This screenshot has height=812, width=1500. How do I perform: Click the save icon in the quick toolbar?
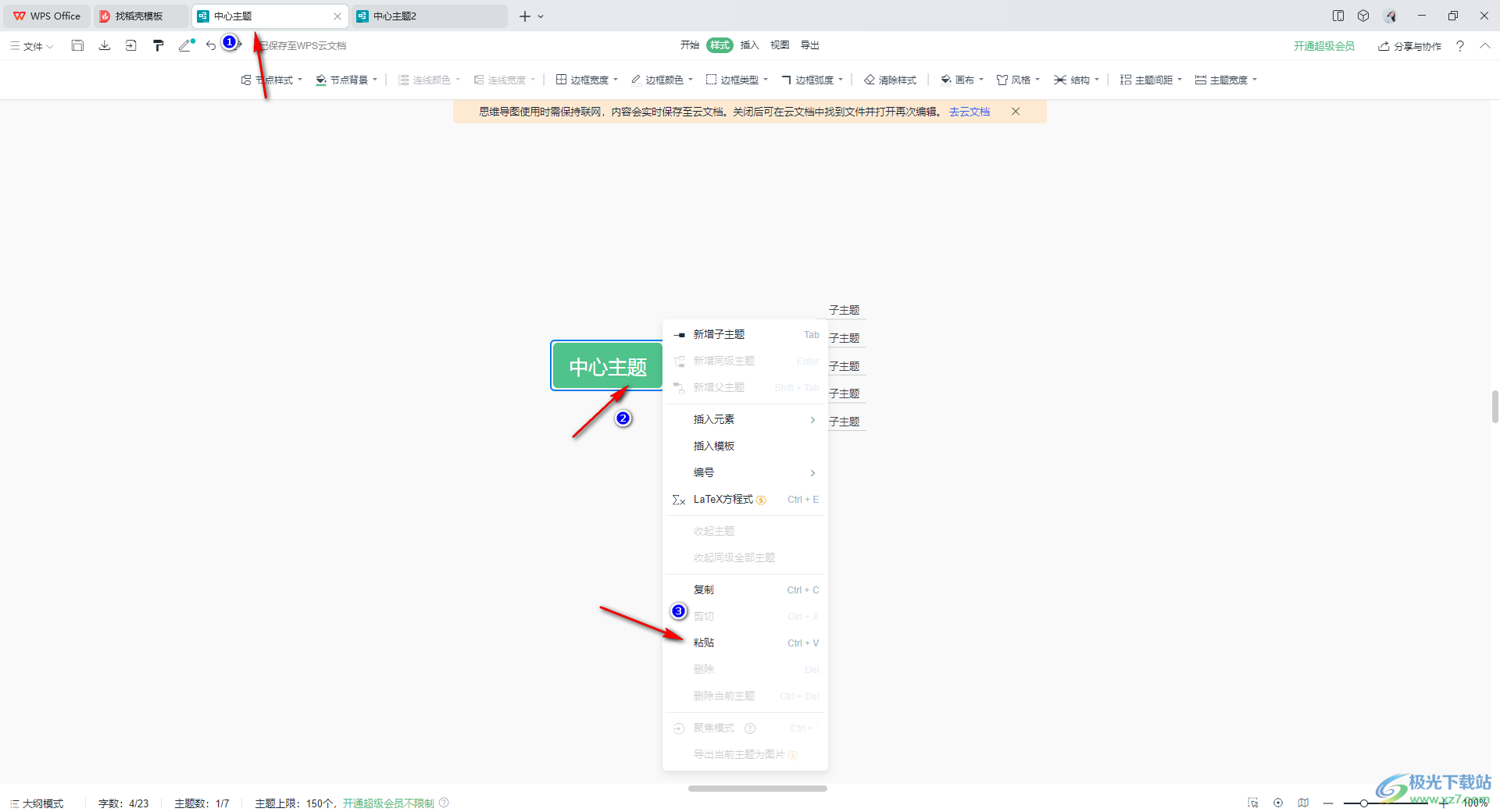tap(77, 45)
